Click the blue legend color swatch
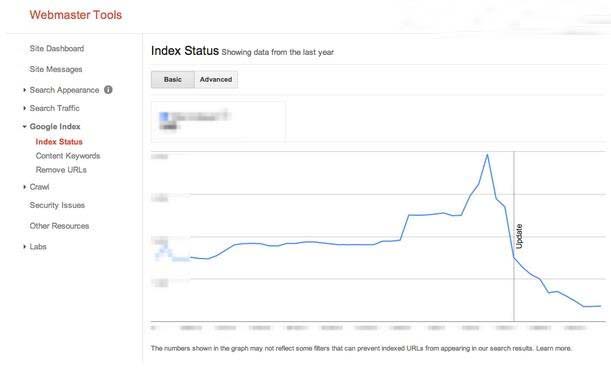This screenshot has width=611, height=370. click(164, 116)
